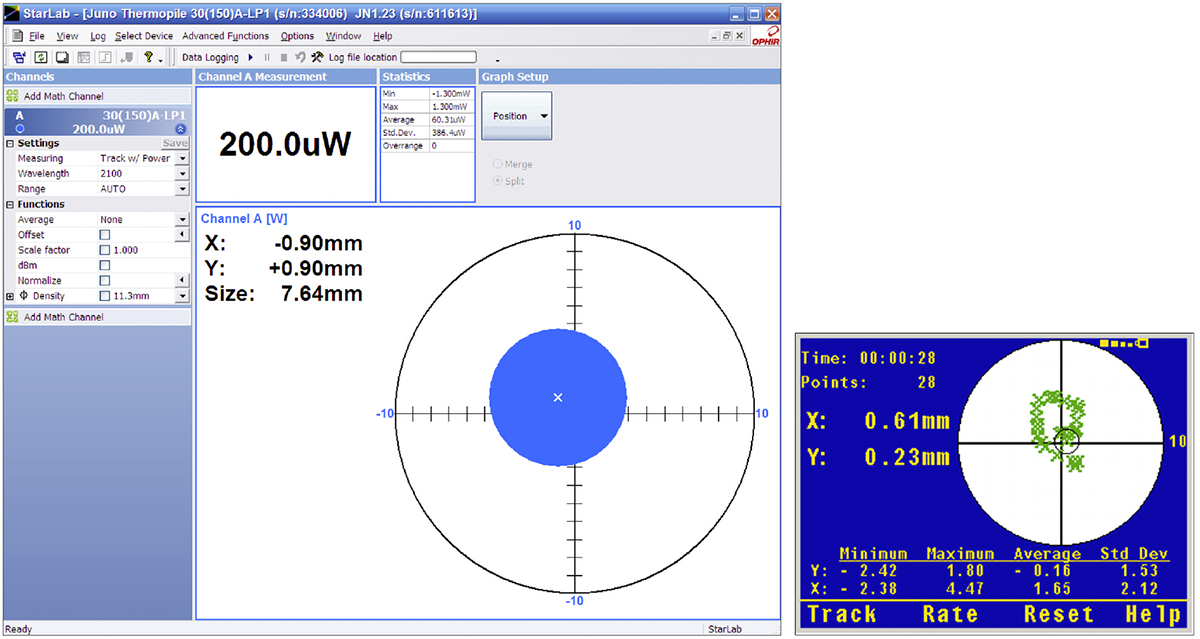The image size is (1200, 639).
Task: Click Track on the meter display
Action: click(842, 614)
